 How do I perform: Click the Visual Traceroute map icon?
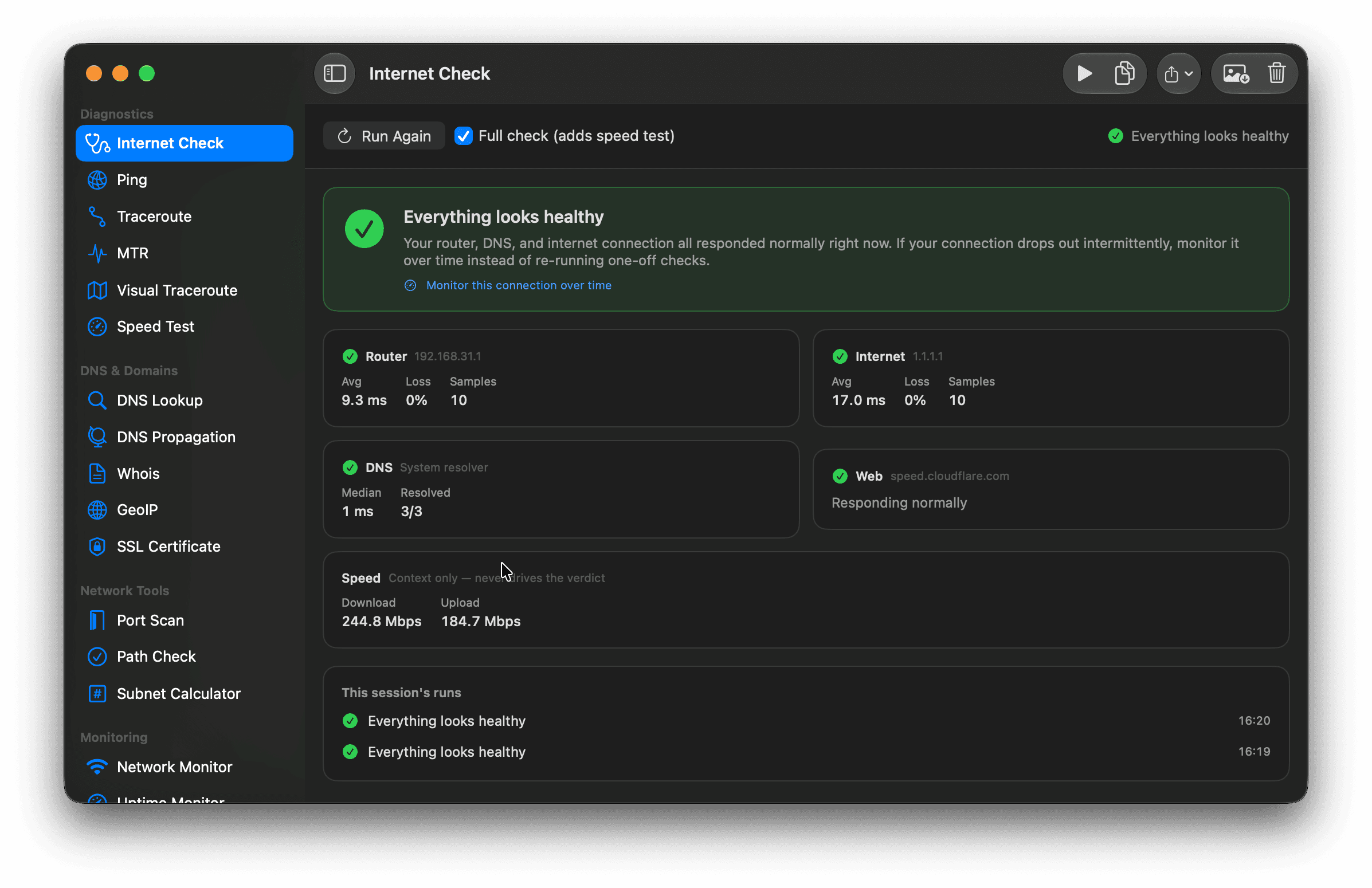pos(97,290)
